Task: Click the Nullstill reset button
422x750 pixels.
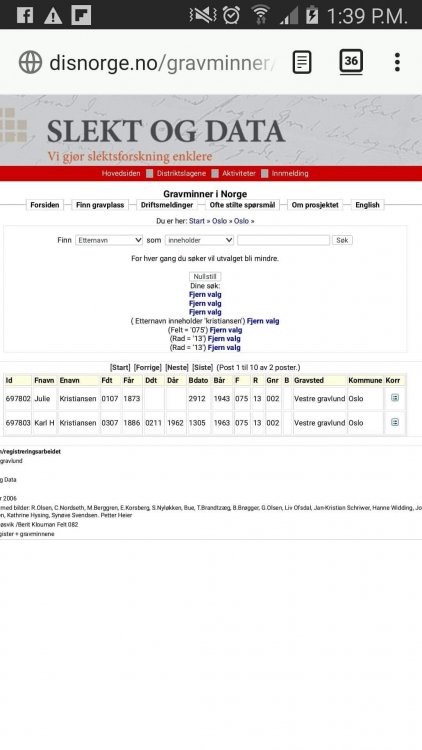Action: [205, 276]
